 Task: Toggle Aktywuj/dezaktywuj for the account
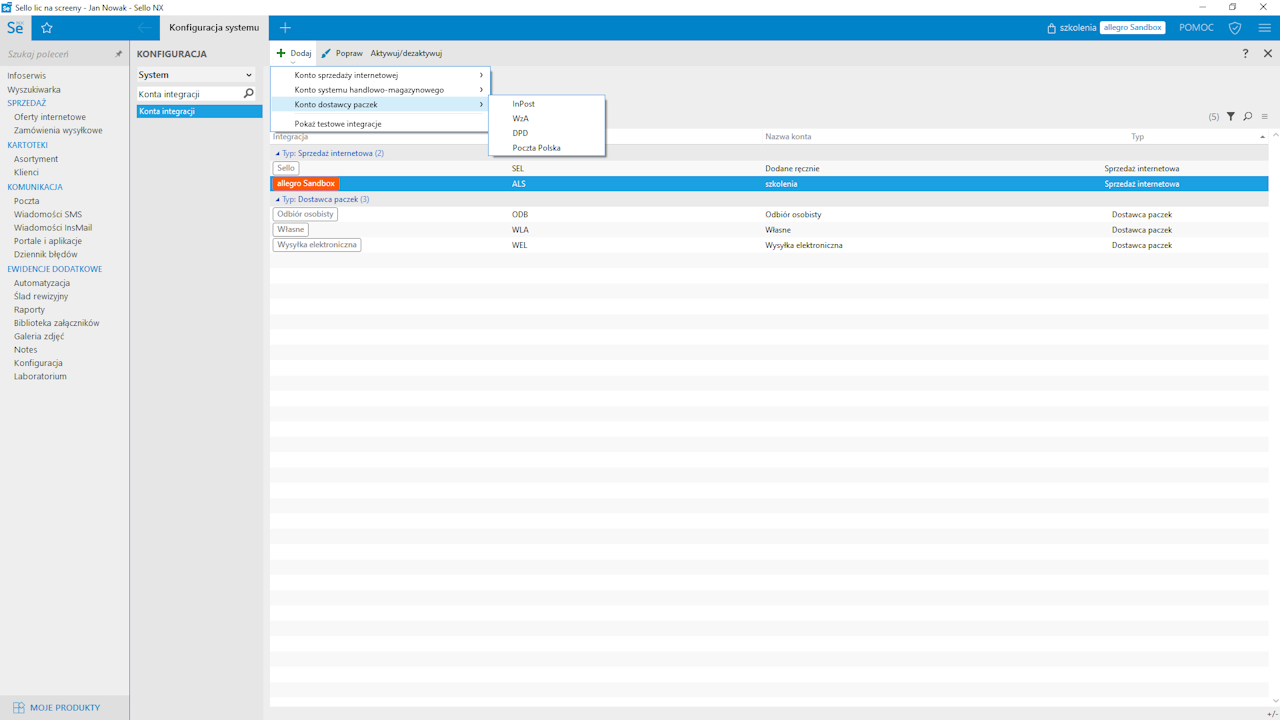(406, 54)
